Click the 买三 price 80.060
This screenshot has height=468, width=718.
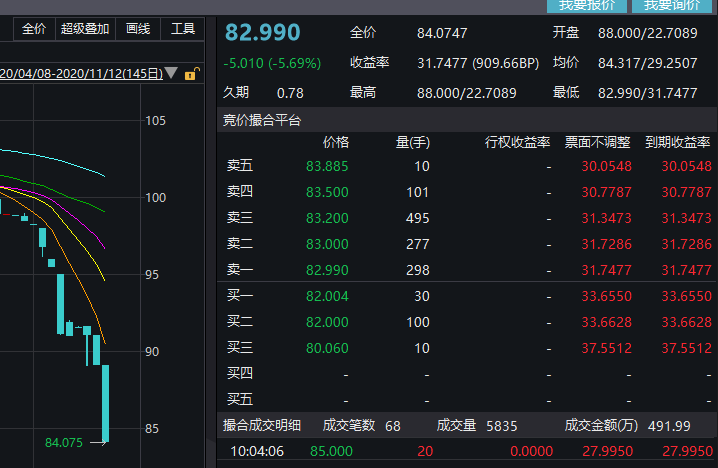click(x=327, y=348)
